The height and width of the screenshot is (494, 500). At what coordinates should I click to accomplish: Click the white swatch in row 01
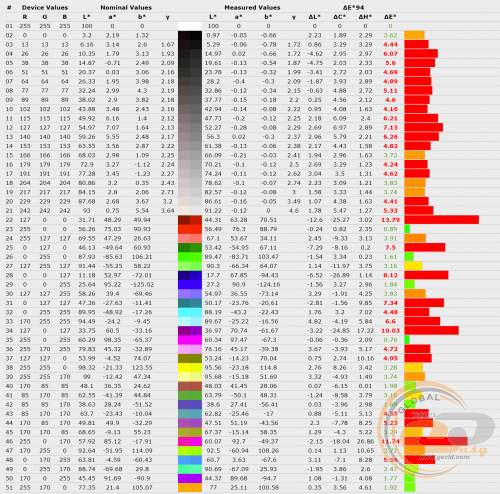[190, 26]
